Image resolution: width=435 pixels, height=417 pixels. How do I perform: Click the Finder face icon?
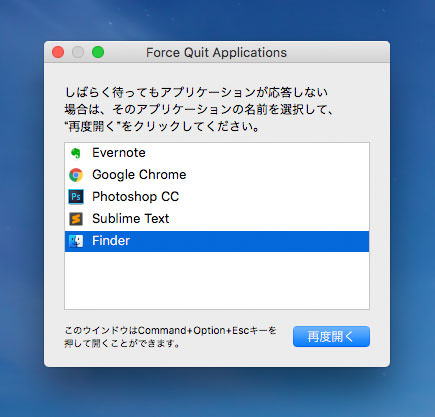pyautogui.click(x=76, y=241)
